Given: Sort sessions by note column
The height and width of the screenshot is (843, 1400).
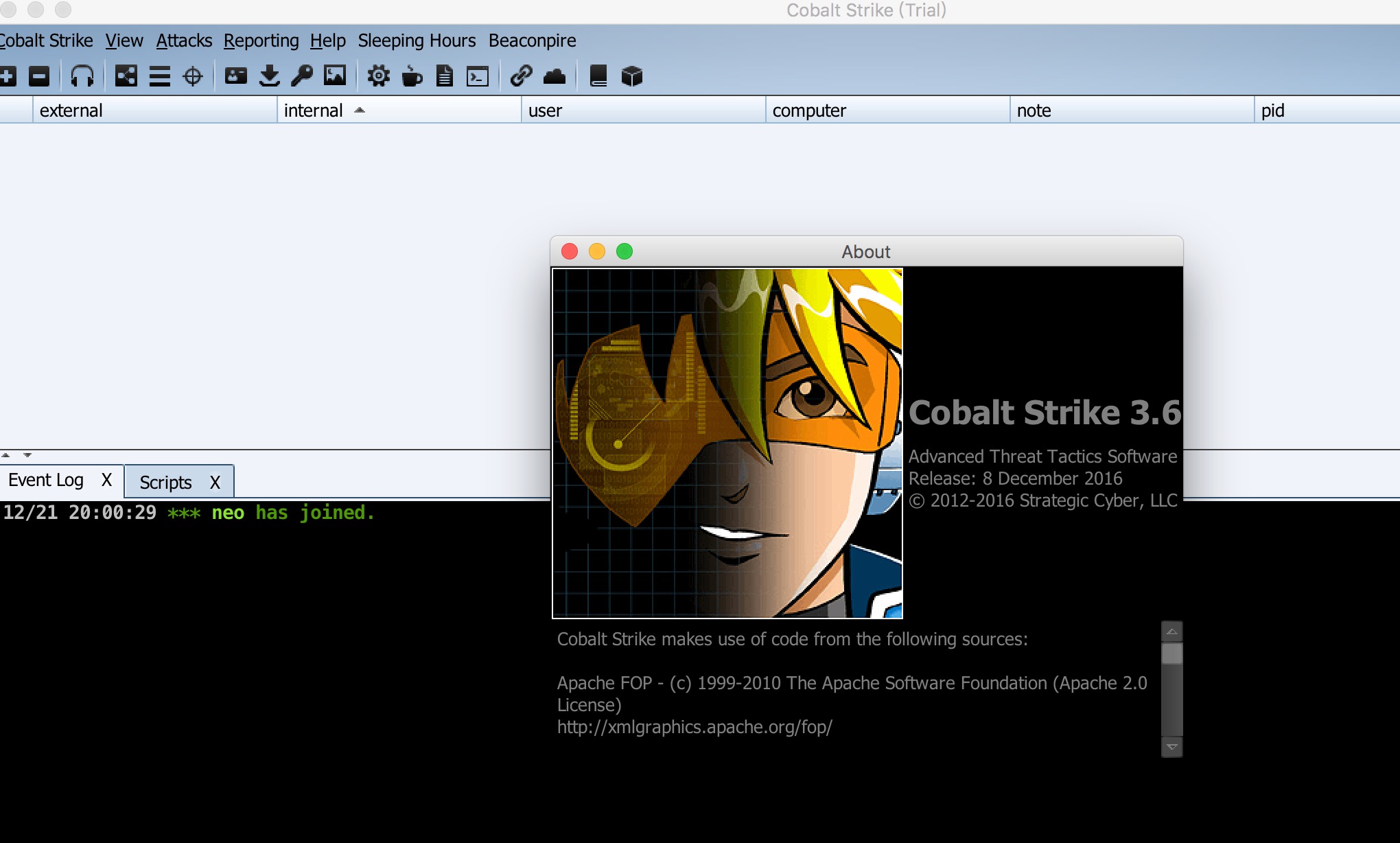Looking at the screenshot, I should click(x=1132, y=111).
